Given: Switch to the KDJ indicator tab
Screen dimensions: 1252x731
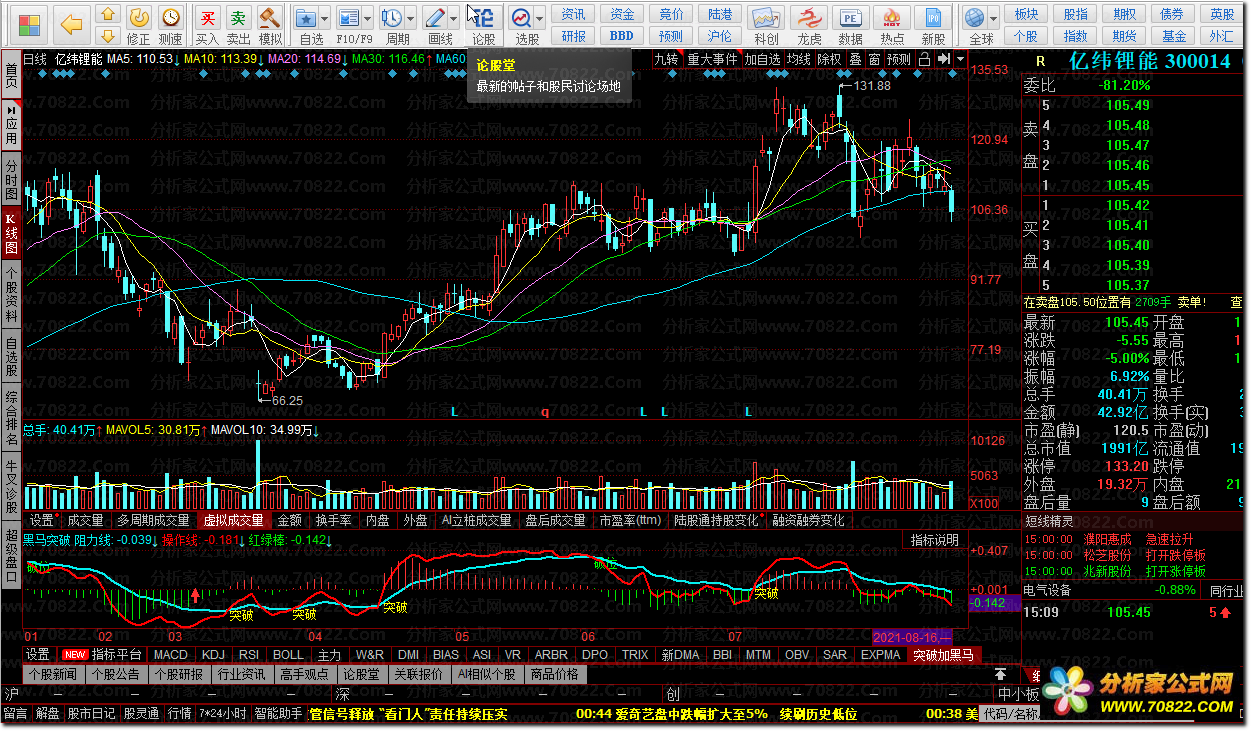Looking at the screenshot, I should pos(213,655).
